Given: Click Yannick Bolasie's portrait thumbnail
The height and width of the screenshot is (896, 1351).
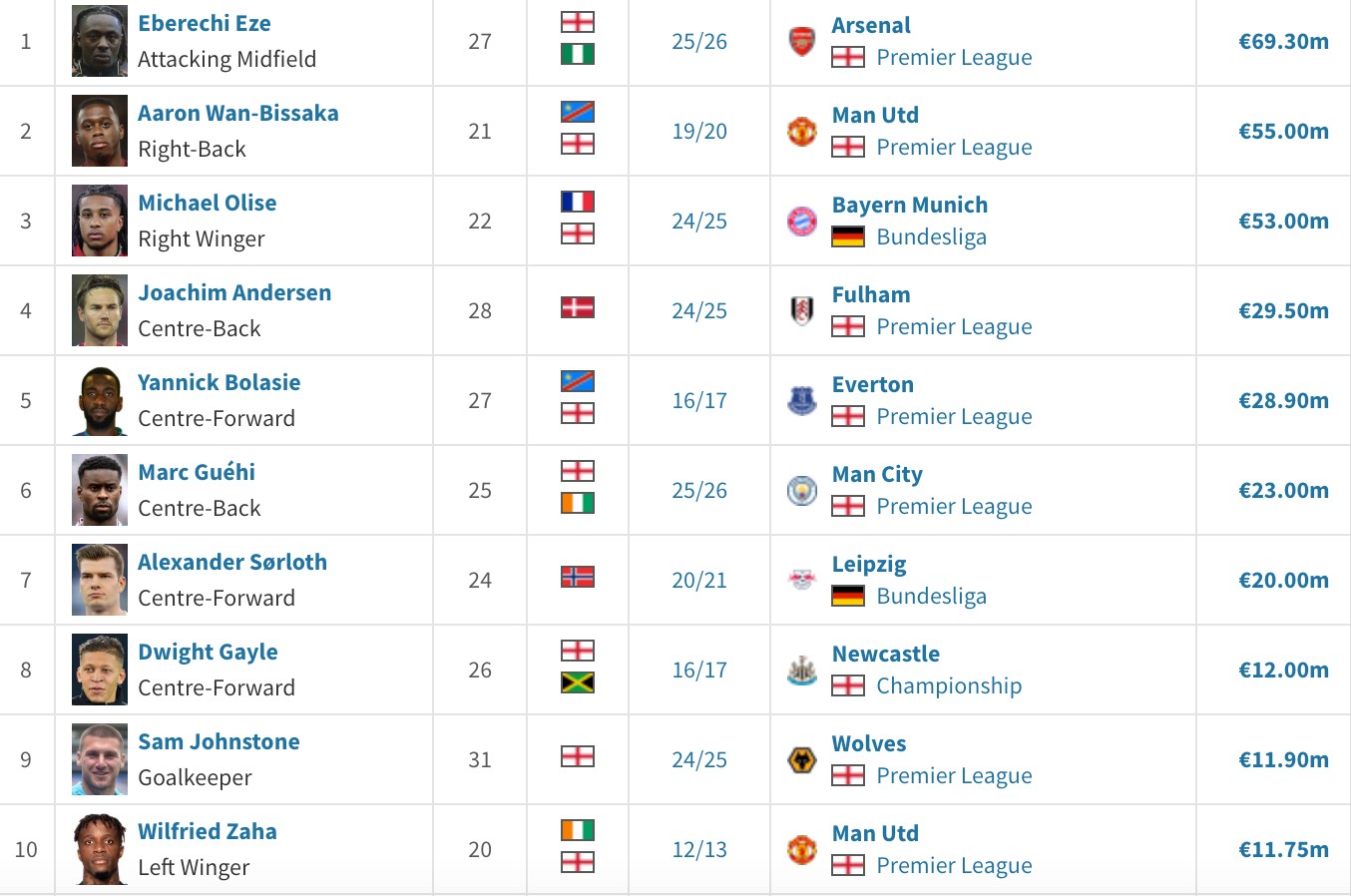Looking at the screenshot, I should point(100,400).
